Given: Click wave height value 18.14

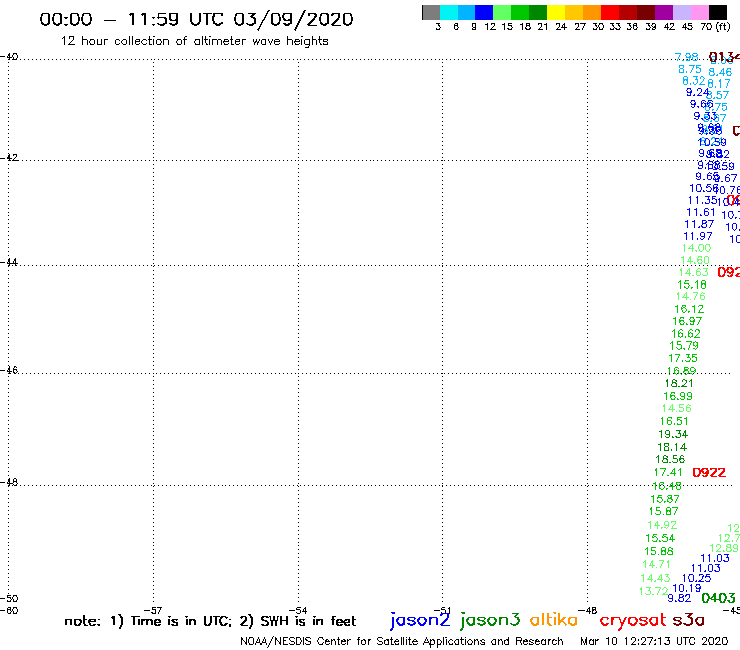Looking at the screenshot, I should click(672, 447).
